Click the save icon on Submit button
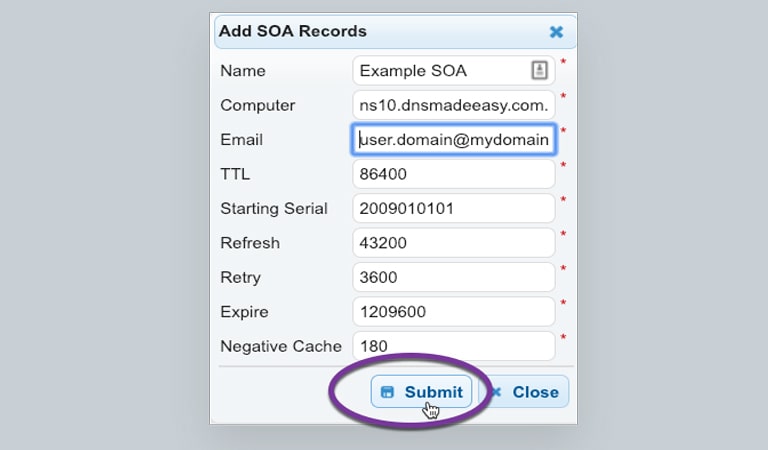This screenshot has width=768, height=450. tap(387, 392)
